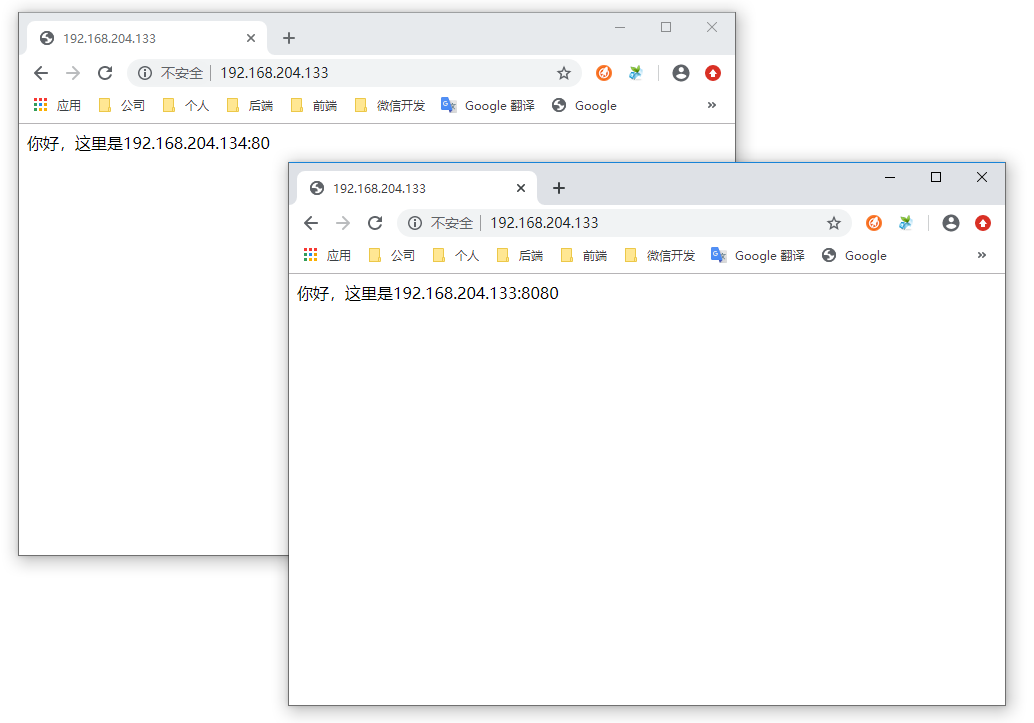Open profile avatar icon in front window
Screen dimensions: 1034x723
950,223
